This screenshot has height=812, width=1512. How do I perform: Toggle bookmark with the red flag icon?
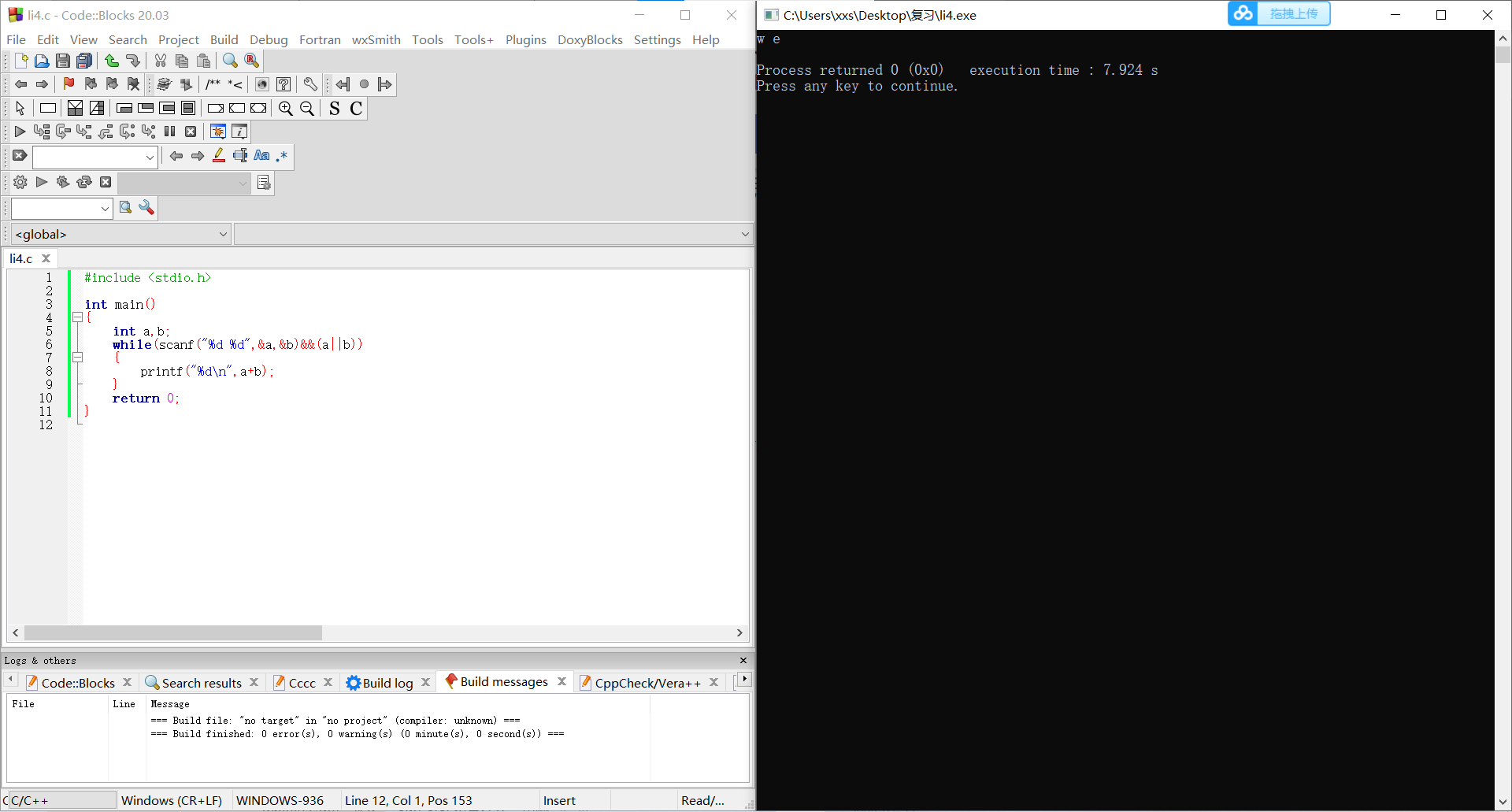(69, 84)
